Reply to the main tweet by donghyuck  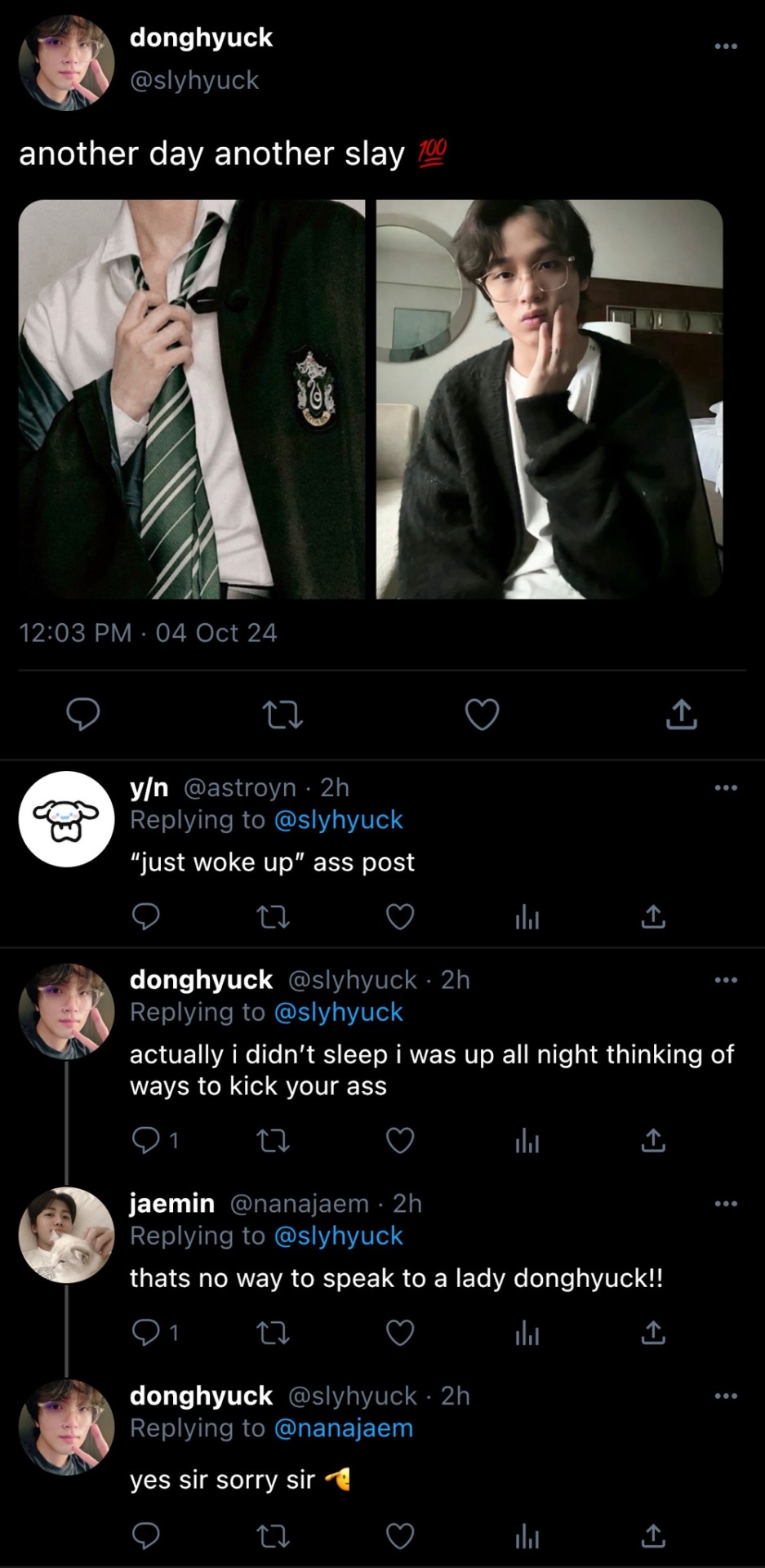pyautogui.click(x=82, y=714)
